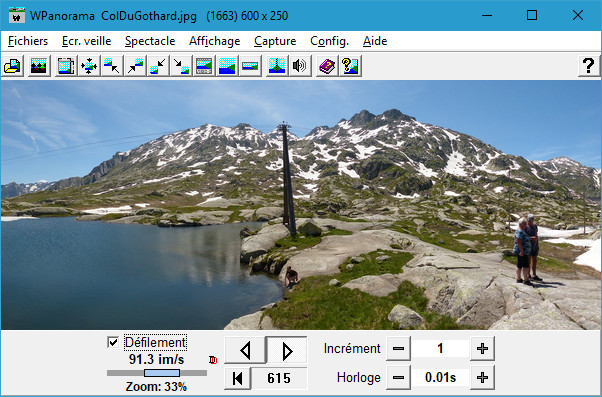Click the landscape icon with vertical dotted line

[x=277, y=66]
